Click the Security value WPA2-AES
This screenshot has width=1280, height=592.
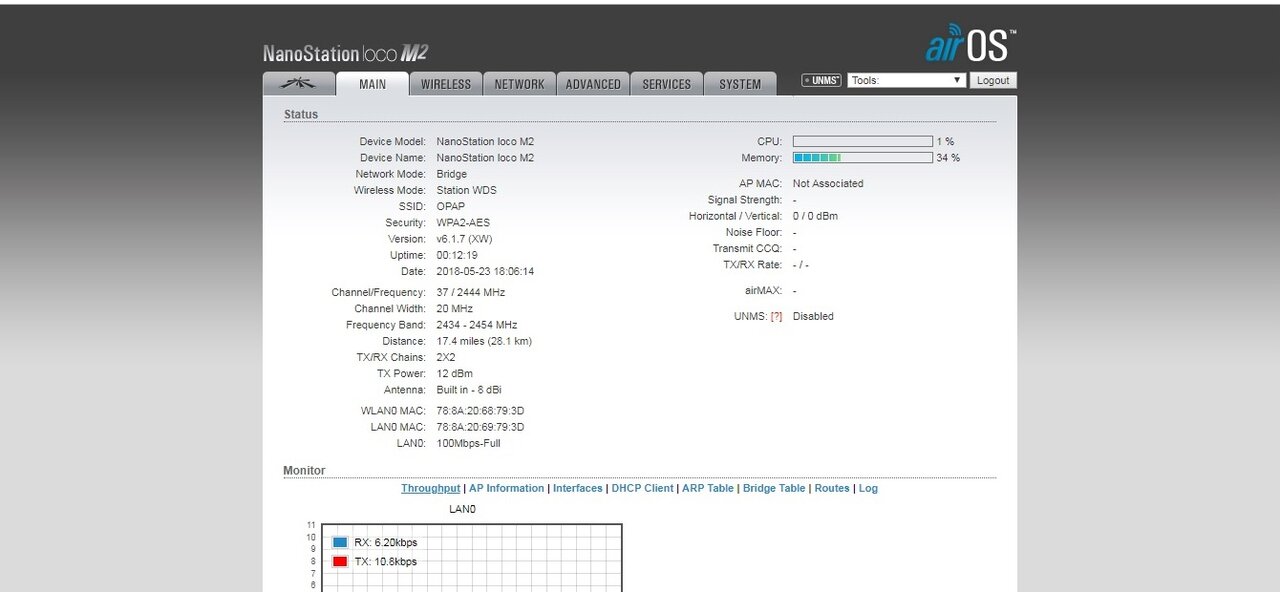coord(463,222)
